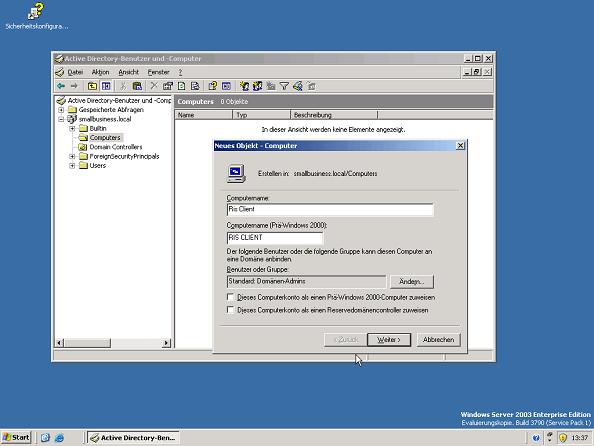Click the tree pane horizontal scrollbar right arrow
Screen dimensions: 594x446
[166, 343]
